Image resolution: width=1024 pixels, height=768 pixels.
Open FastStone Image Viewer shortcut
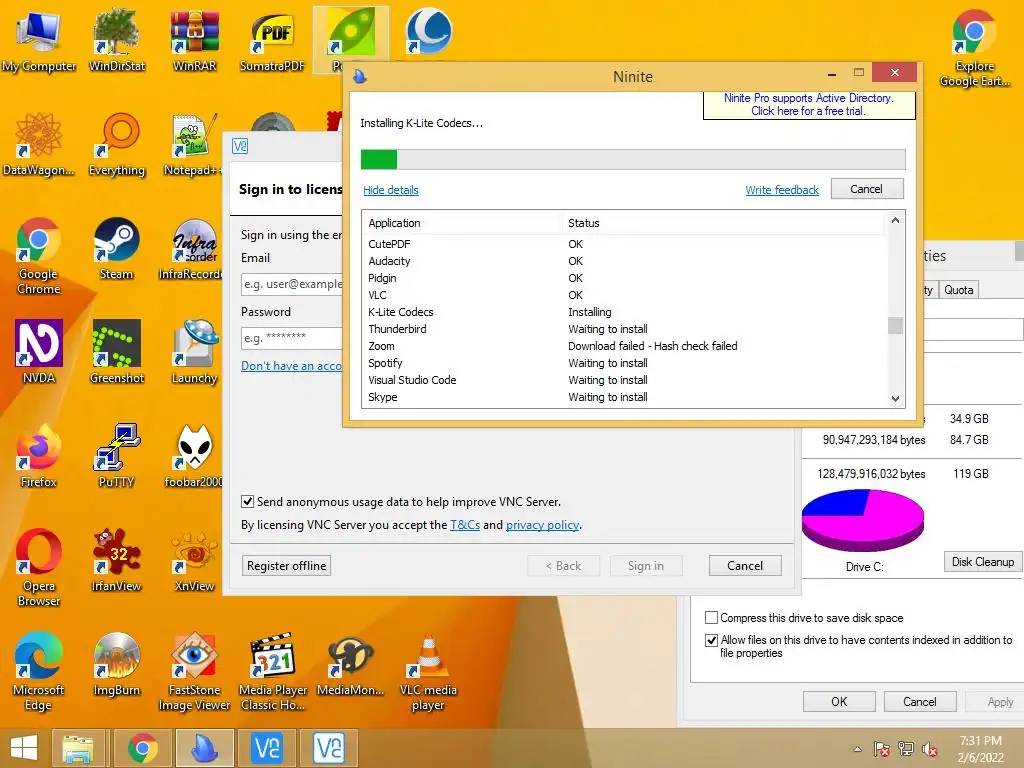click(194, 671)
